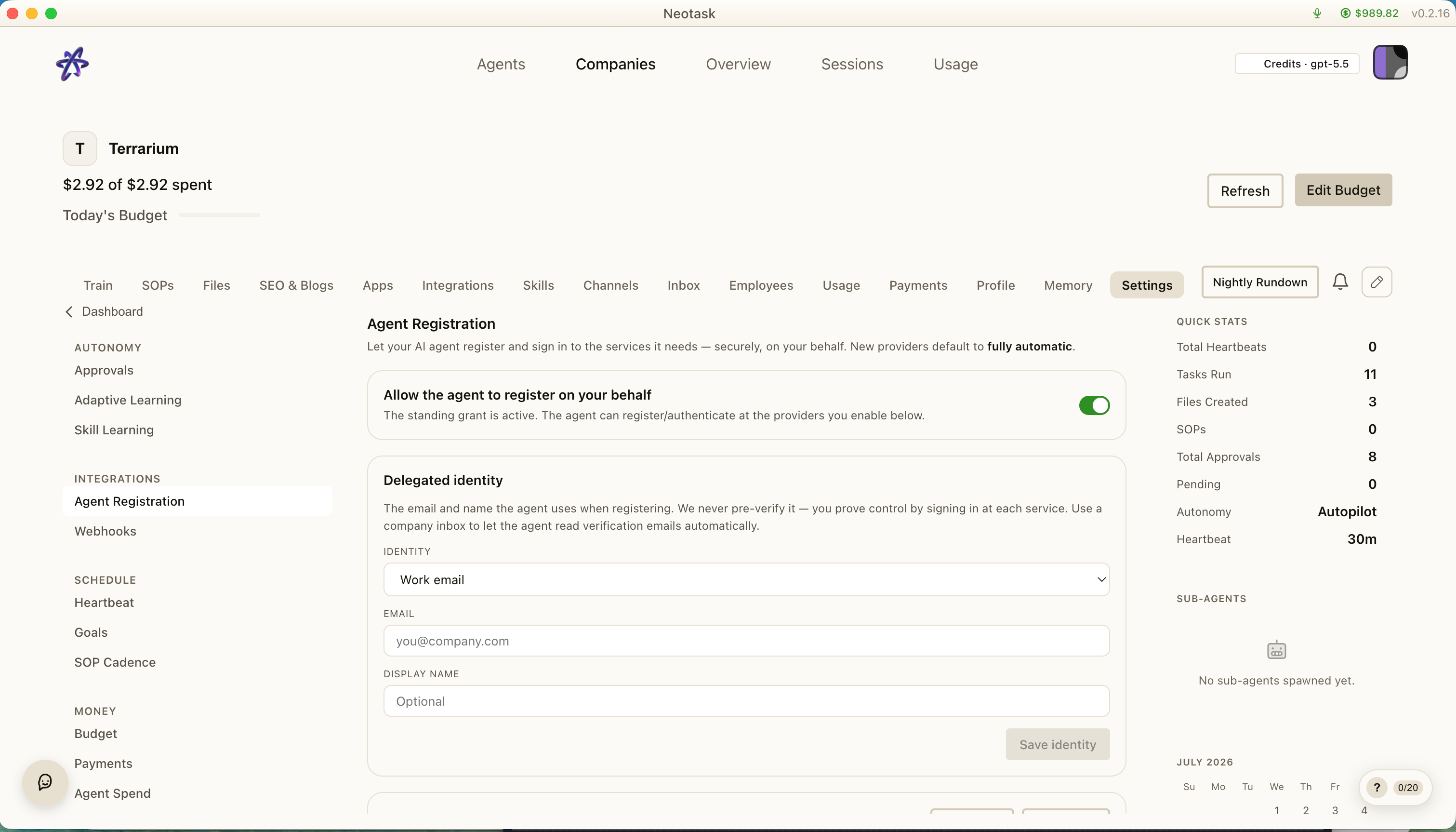Screen dimensions: 1456x832
Task: Open Payments under Money section
Action: pyautogui.click(x=103, y=764)
